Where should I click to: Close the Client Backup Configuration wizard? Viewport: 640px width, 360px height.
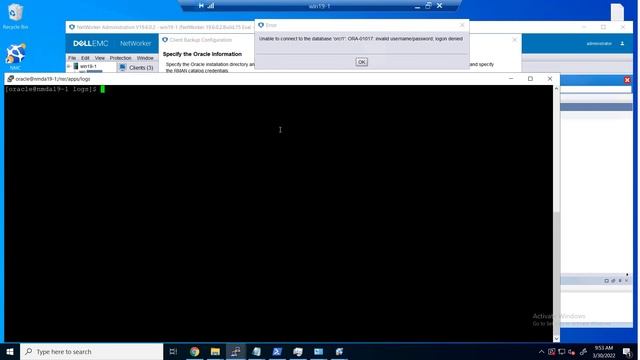pyautogui.click(x=514, y=40)
